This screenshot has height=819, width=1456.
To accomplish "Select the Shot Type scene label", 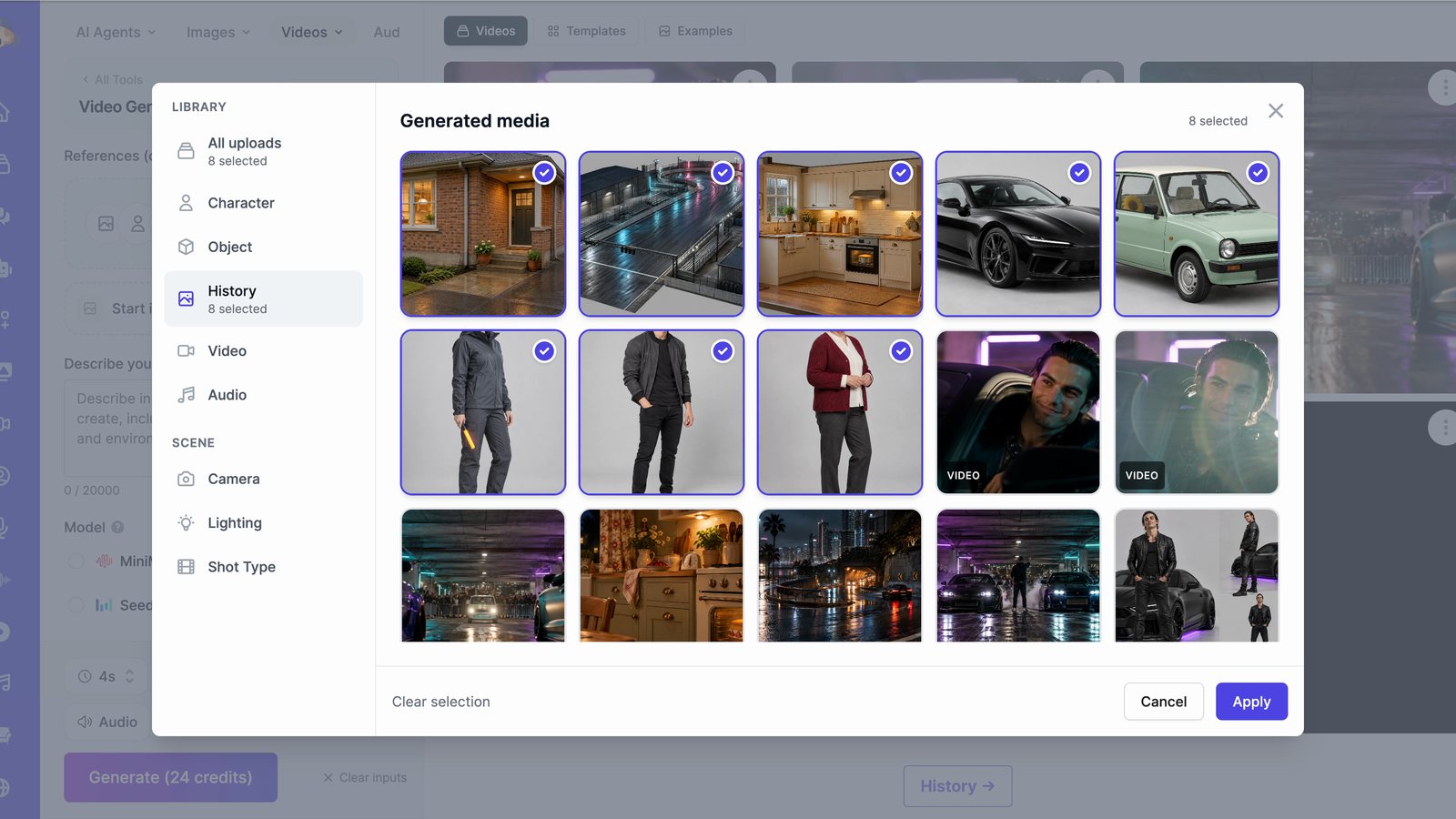I will point(242,567).
